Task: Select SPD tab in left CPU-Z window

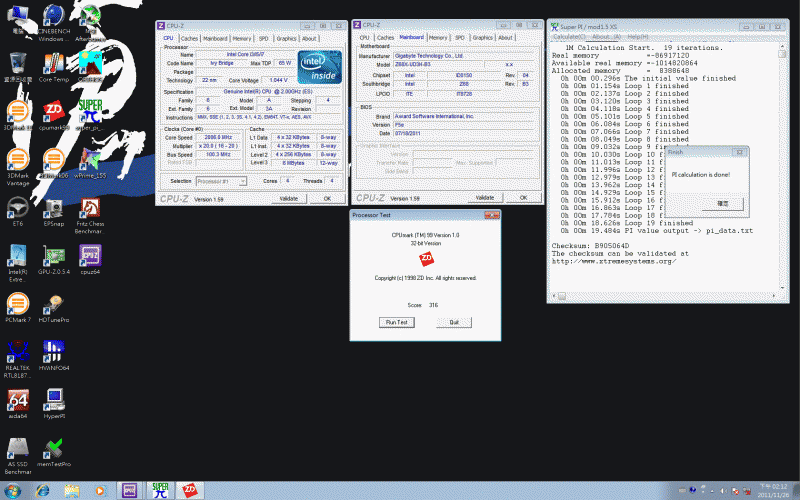Action: point(263,39)
